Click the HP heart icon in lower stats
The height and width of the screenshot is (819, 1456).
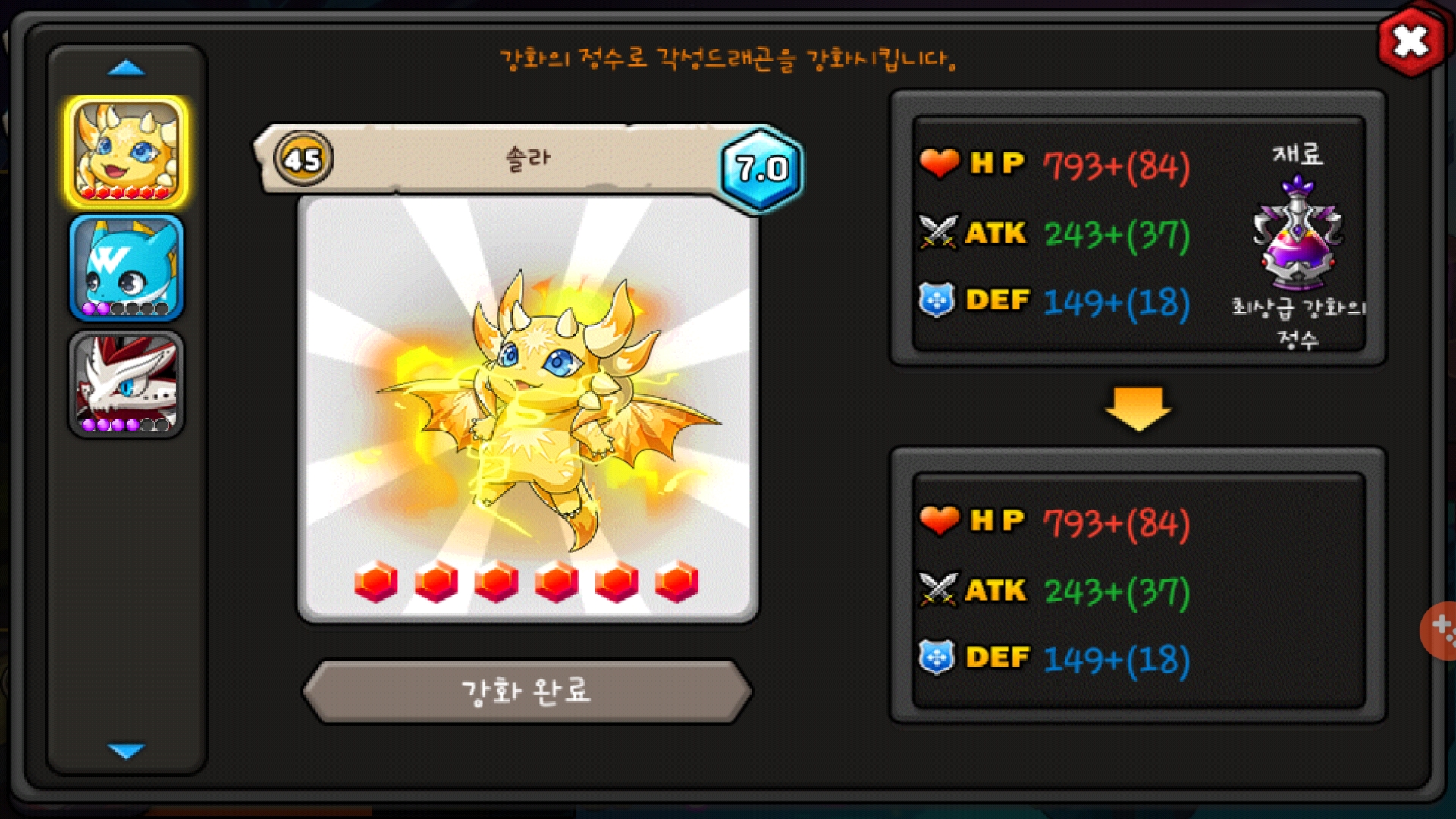point(940,520)
